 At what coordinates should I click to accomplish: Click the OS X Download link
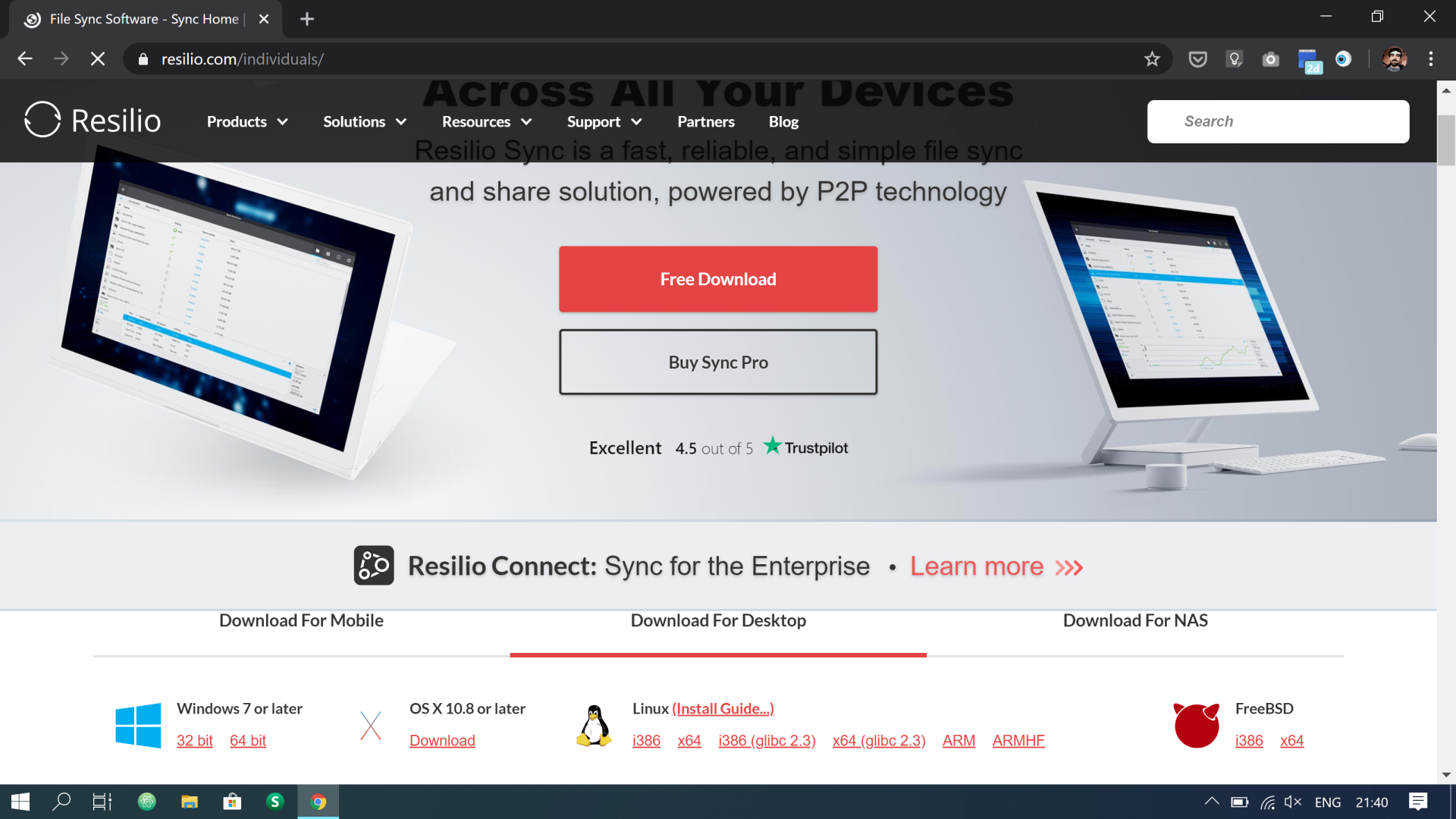click(442, 741)
